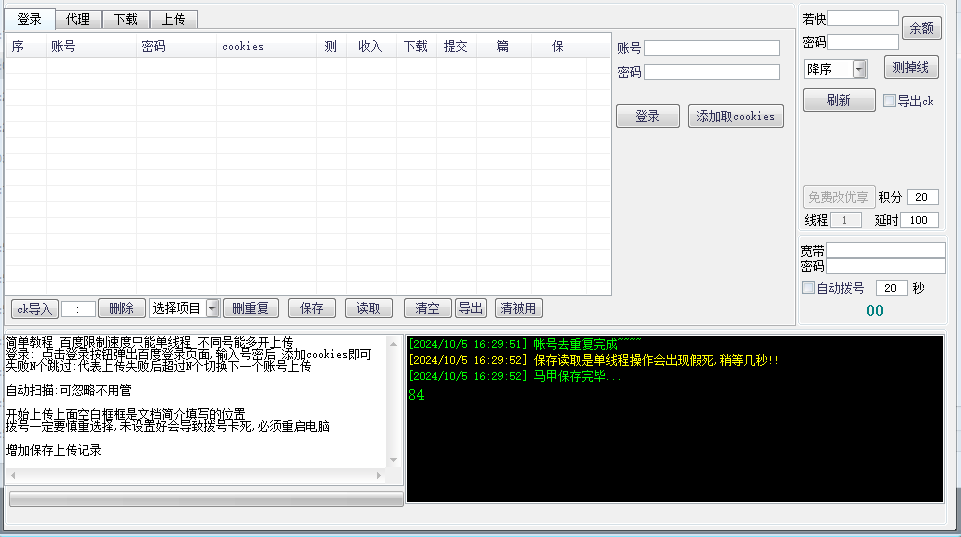Click the cookies column header

pyautogui.click(x=243, y=46)
